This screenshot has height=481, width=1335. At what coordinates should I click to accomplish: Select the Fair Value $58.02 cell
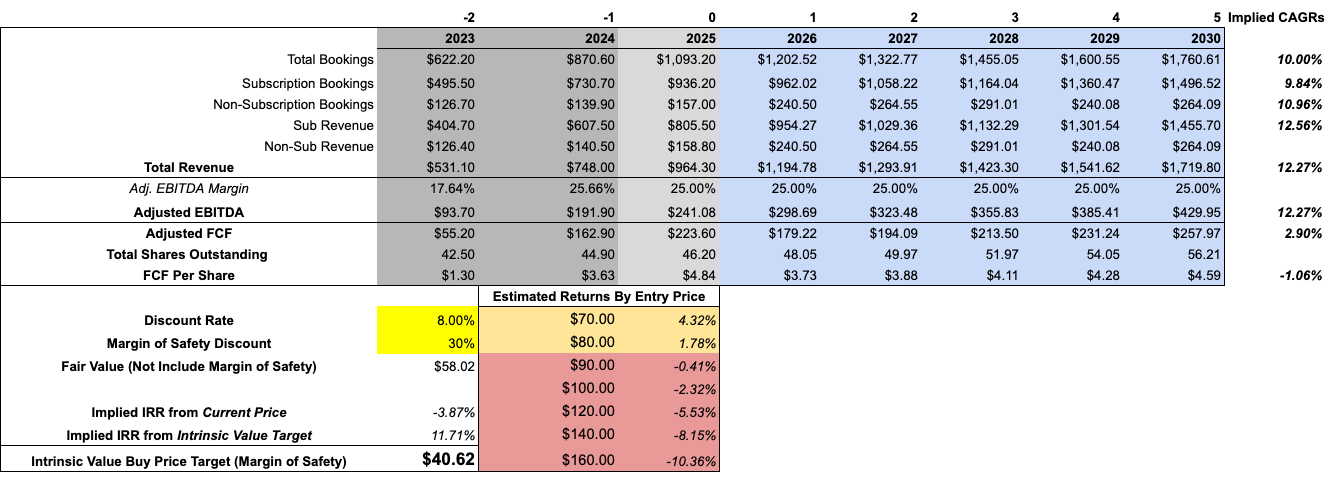click(x=427, y=367)
